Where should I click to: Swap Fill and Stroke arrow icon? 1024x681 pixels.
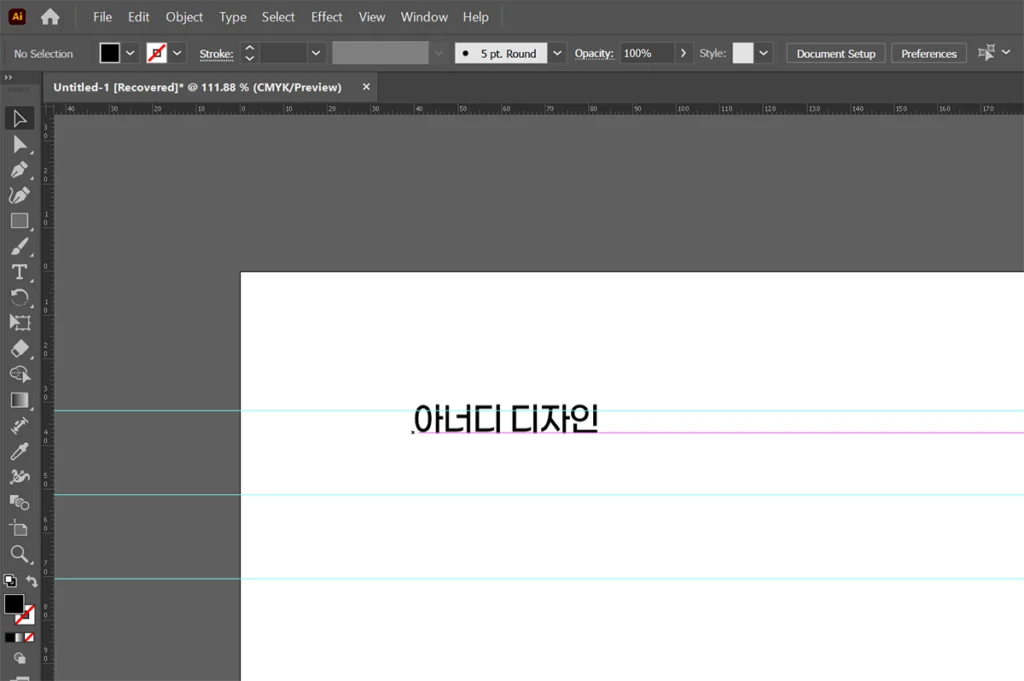31,580
